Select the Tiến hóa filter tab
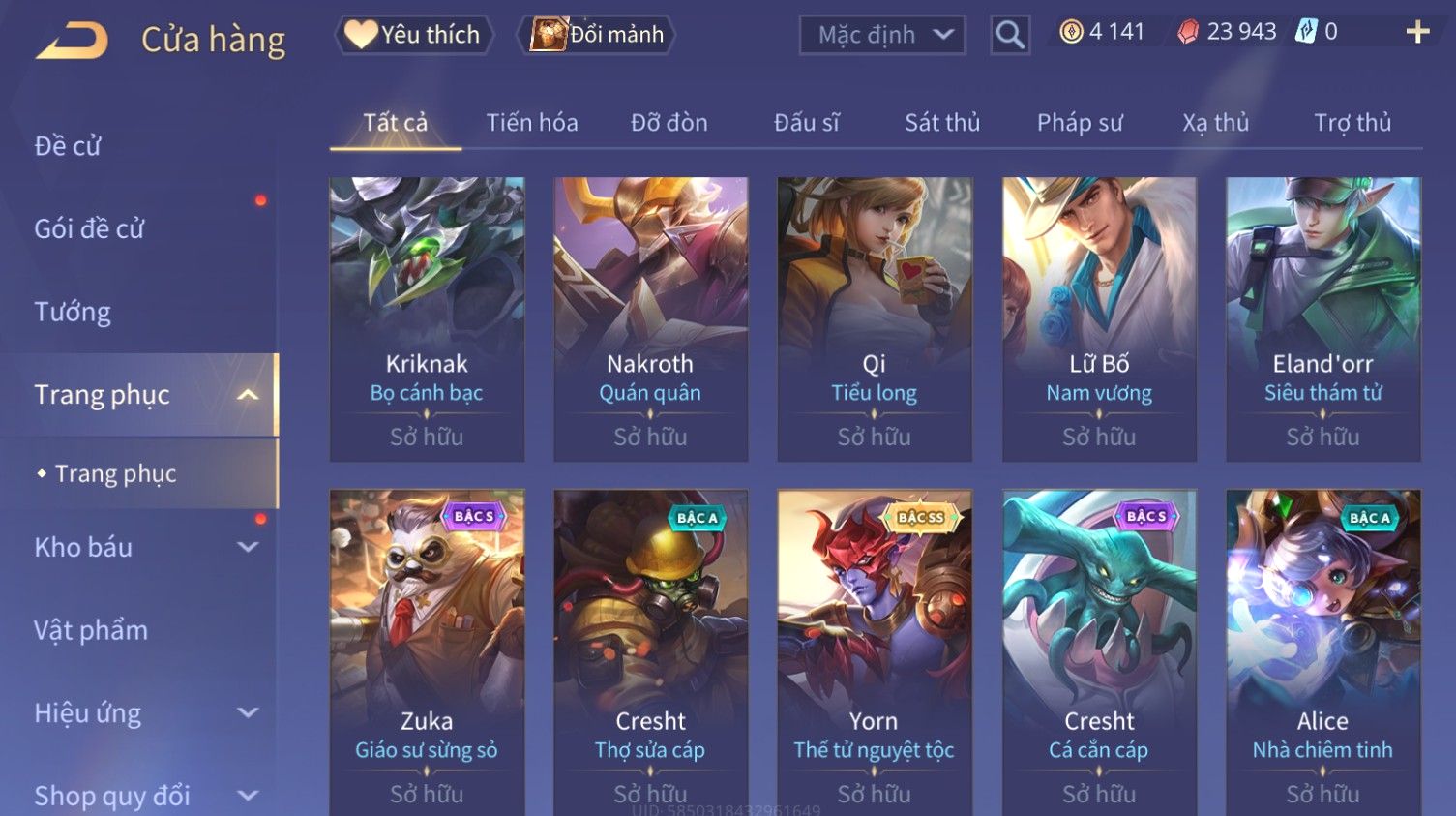This screenshot has width=1456, height=816. tap(532, 123)
